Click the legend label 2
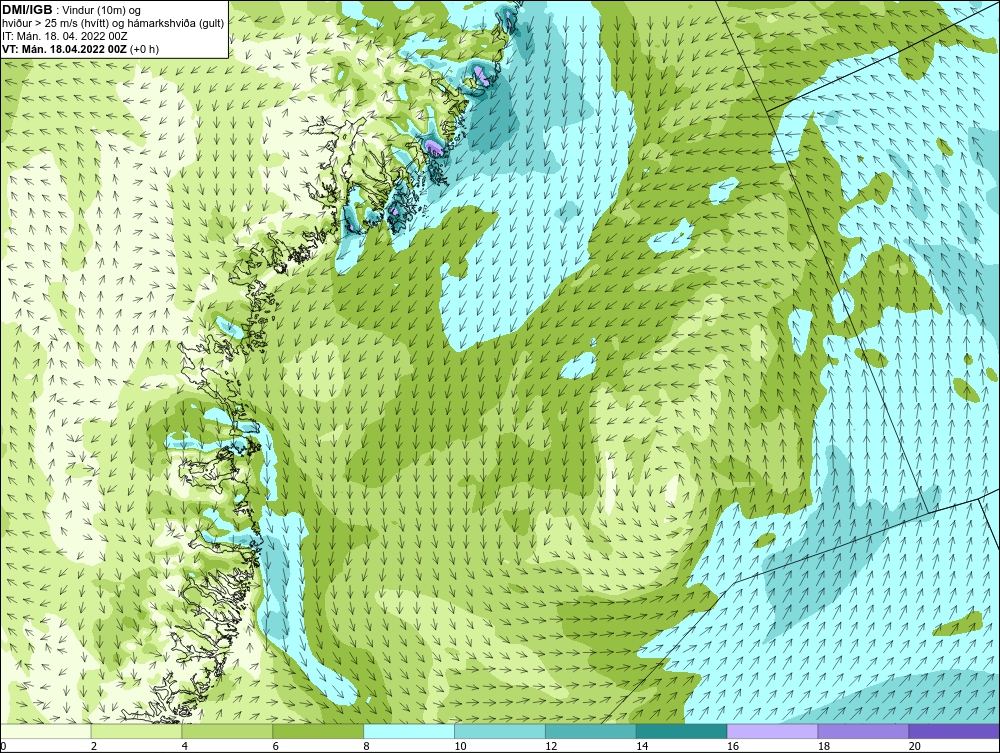This screenshot has height=753, width=1000. [94, 746]
